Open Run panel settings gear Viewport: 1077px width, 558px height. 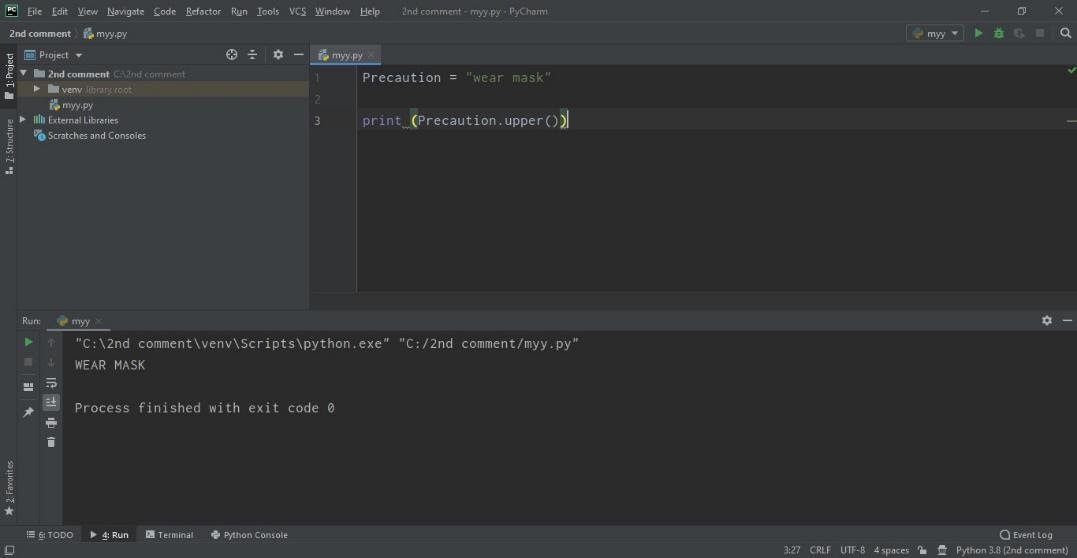coord(1047,320)
